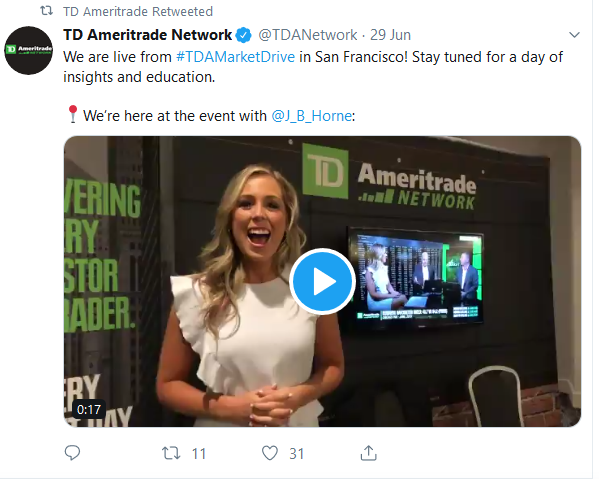Like the tweet with the heart icon

270,453
